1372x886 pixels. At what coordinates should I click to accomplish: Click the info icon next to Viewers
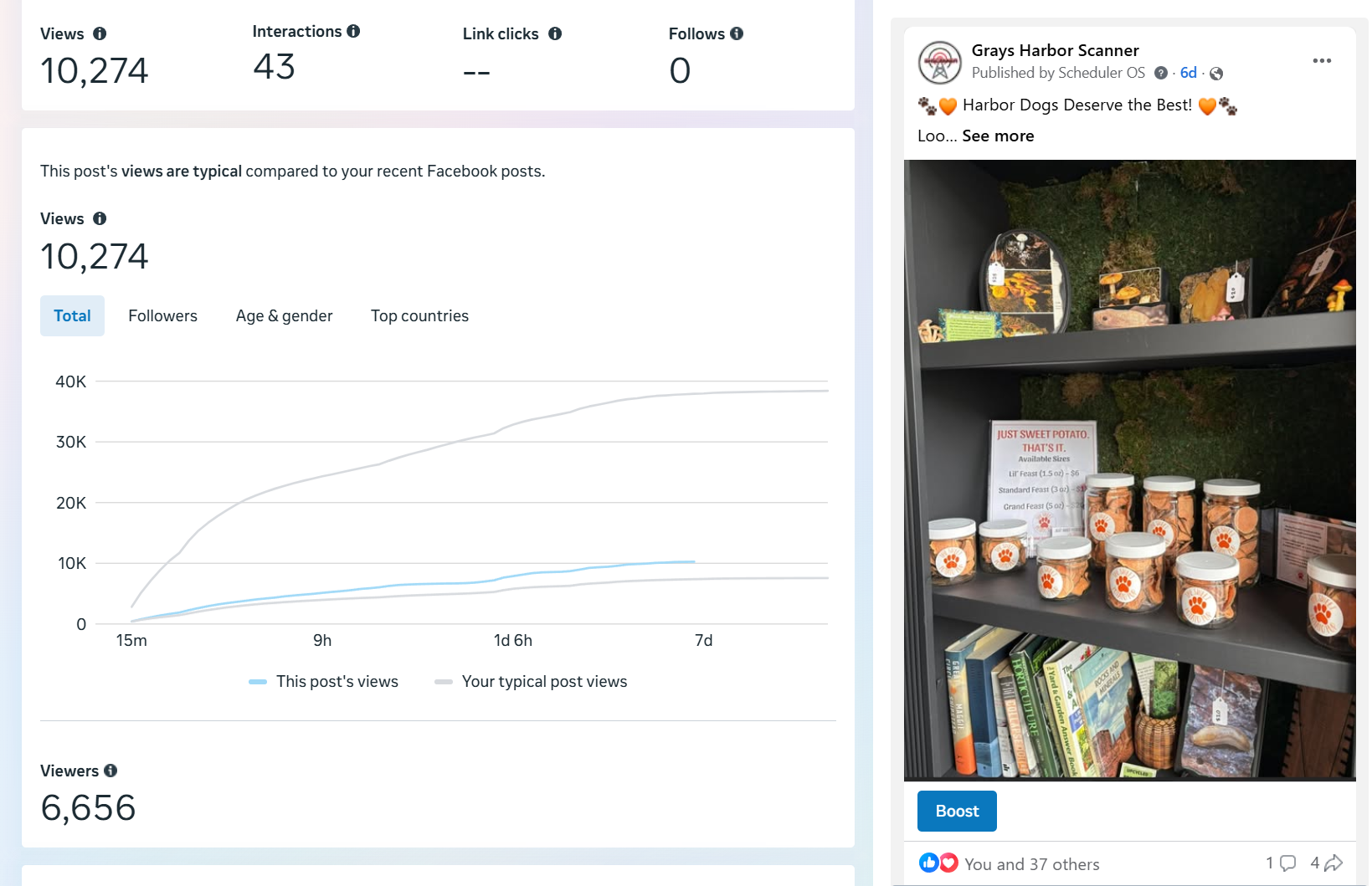point(110,771)
